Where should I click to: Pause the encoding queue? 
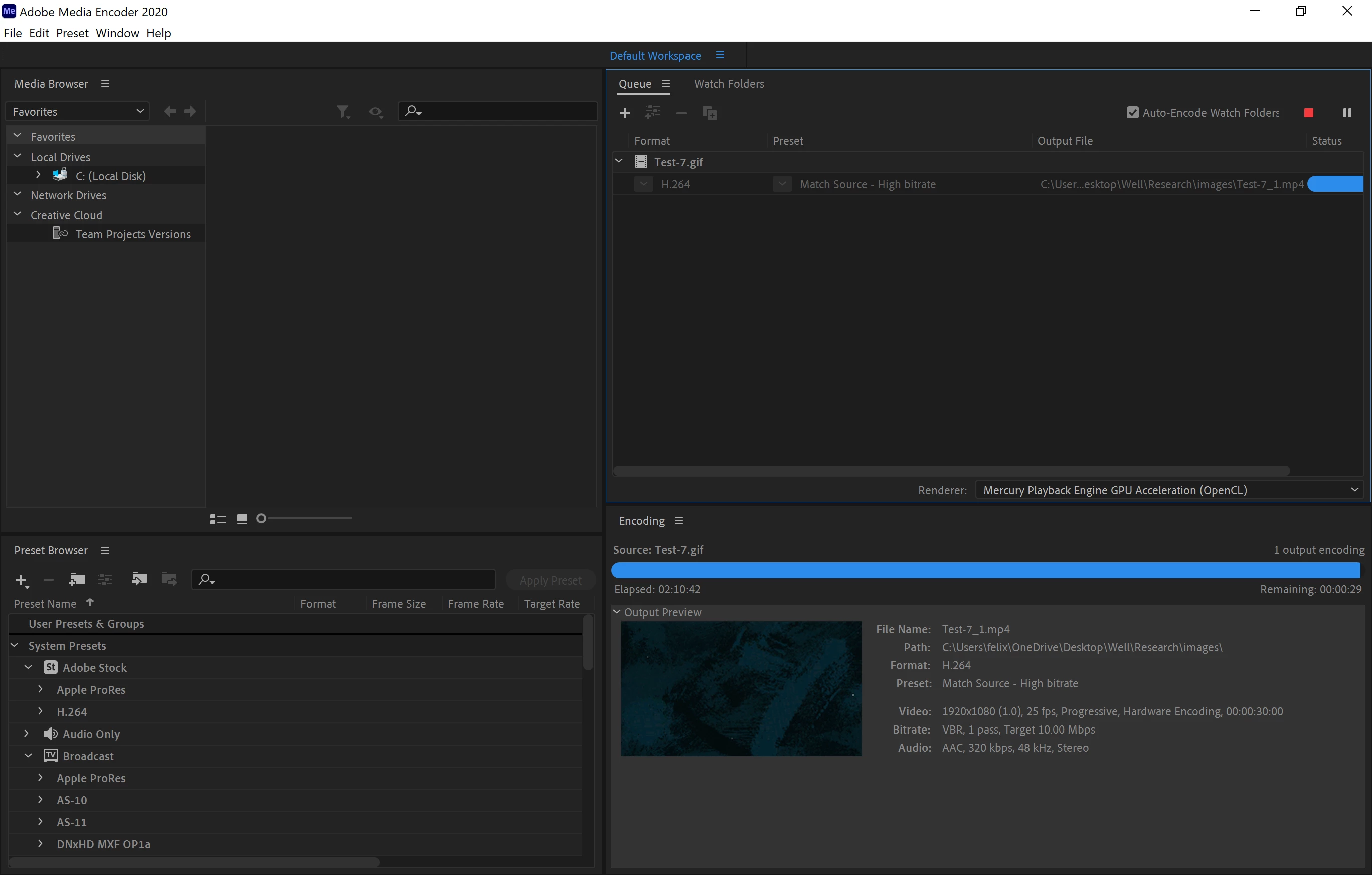[x=1347, y=113]
